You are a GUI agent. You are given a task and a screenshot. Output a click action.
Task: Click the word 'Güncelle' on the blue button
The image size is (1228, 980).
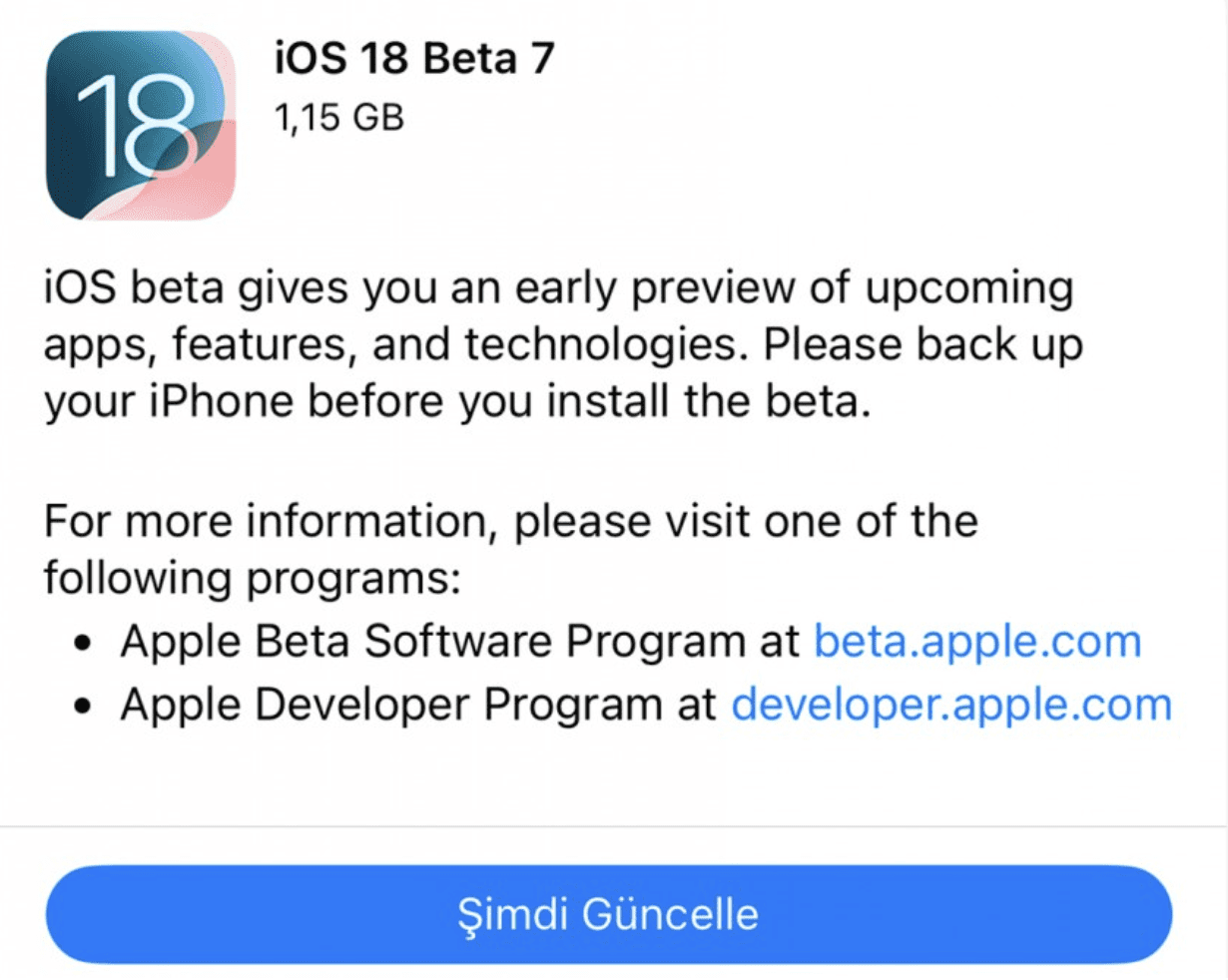[x=669, y=914]
